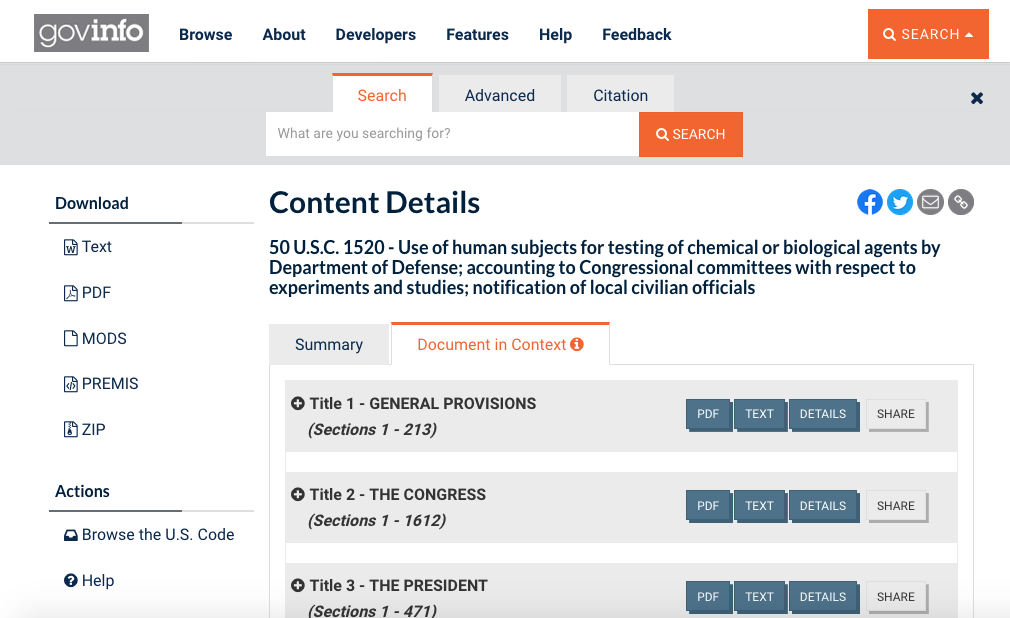Viewport: 1010px width, 618px height.
Task: Select the Citation search tab
Action: tap(620, 95)
